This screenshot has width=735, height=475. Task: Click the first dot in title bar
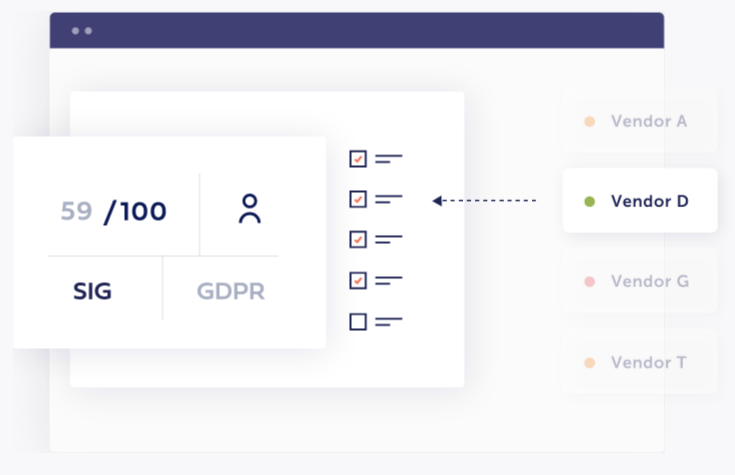point(75,31)
